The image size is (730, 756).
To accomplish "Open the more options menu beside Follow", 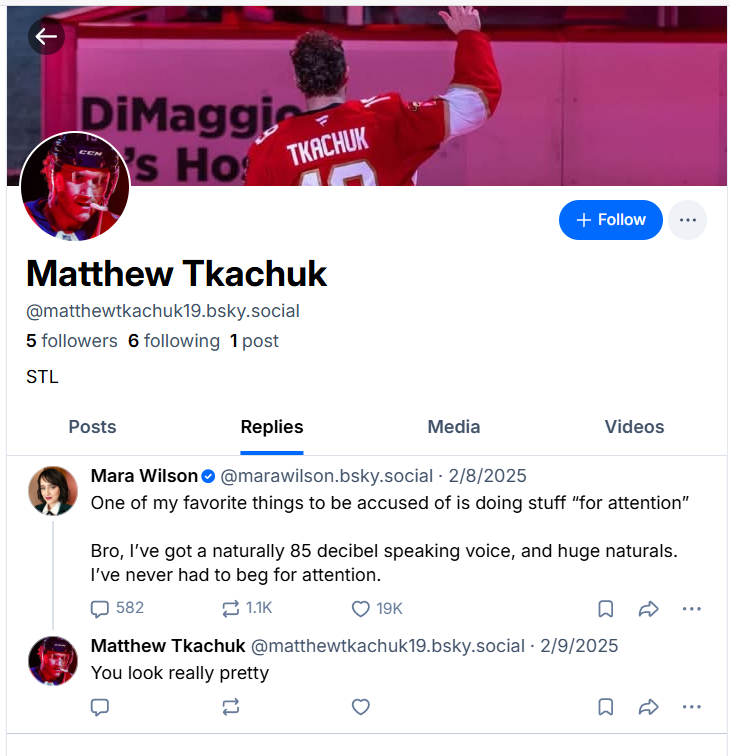I will (688, 220).
